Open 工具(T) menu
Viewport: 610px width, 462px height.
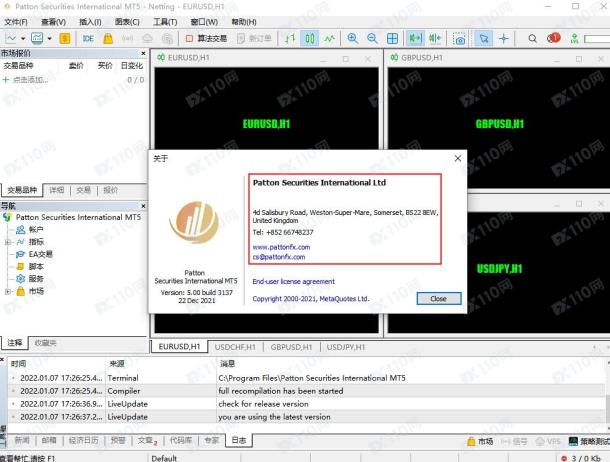(165, 22)
